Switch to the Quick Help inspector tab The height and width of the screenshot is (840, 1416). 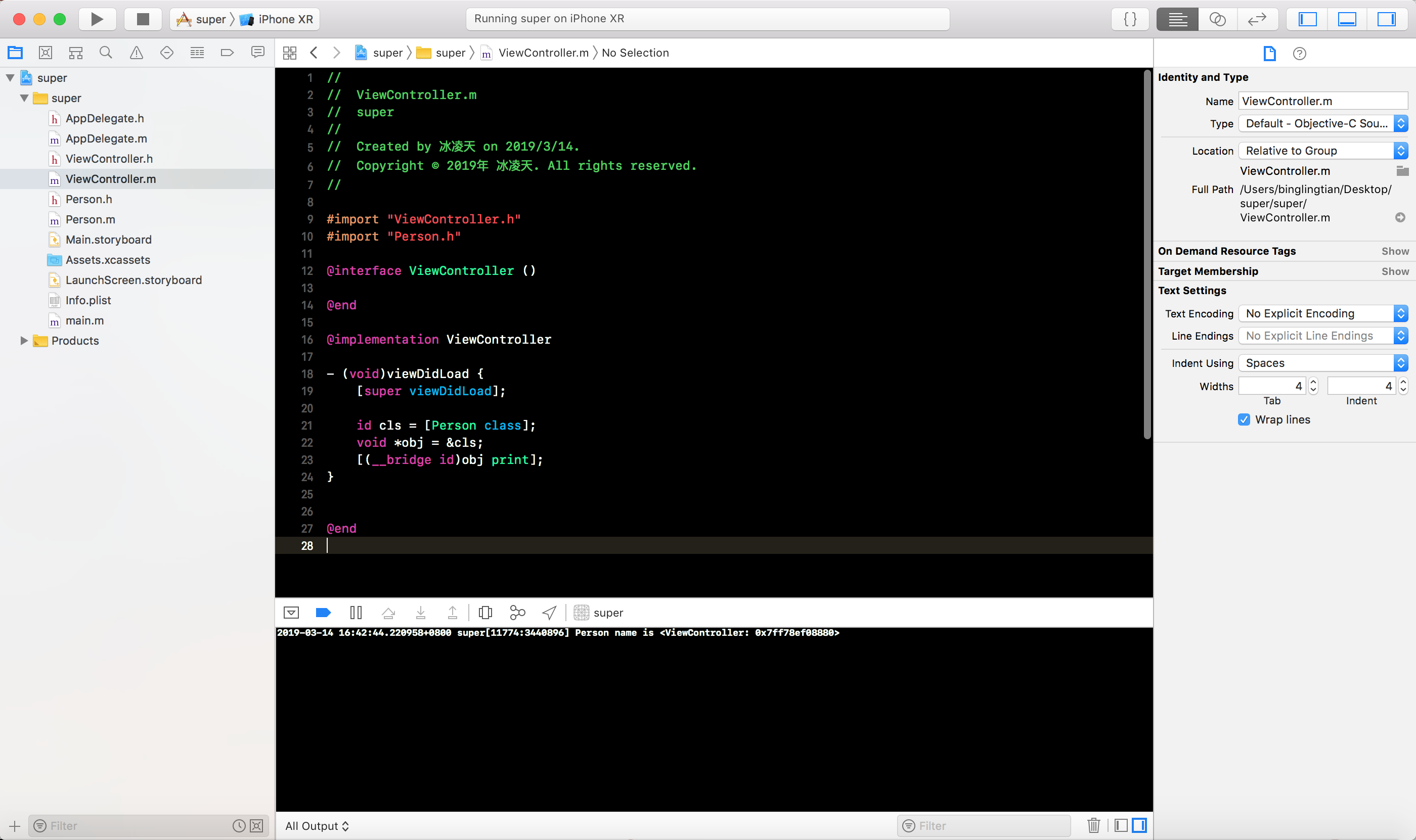click(1299, 54)
